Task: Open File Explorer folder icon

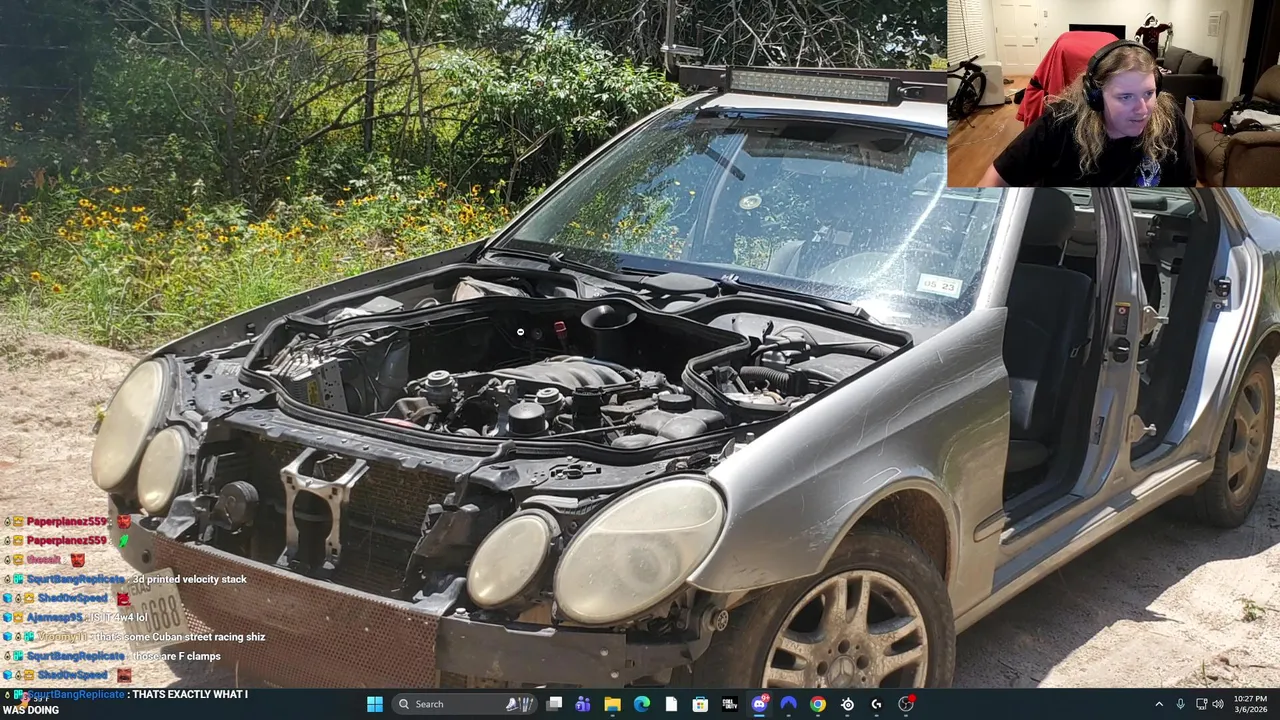Action: click(x=612, y=704)
